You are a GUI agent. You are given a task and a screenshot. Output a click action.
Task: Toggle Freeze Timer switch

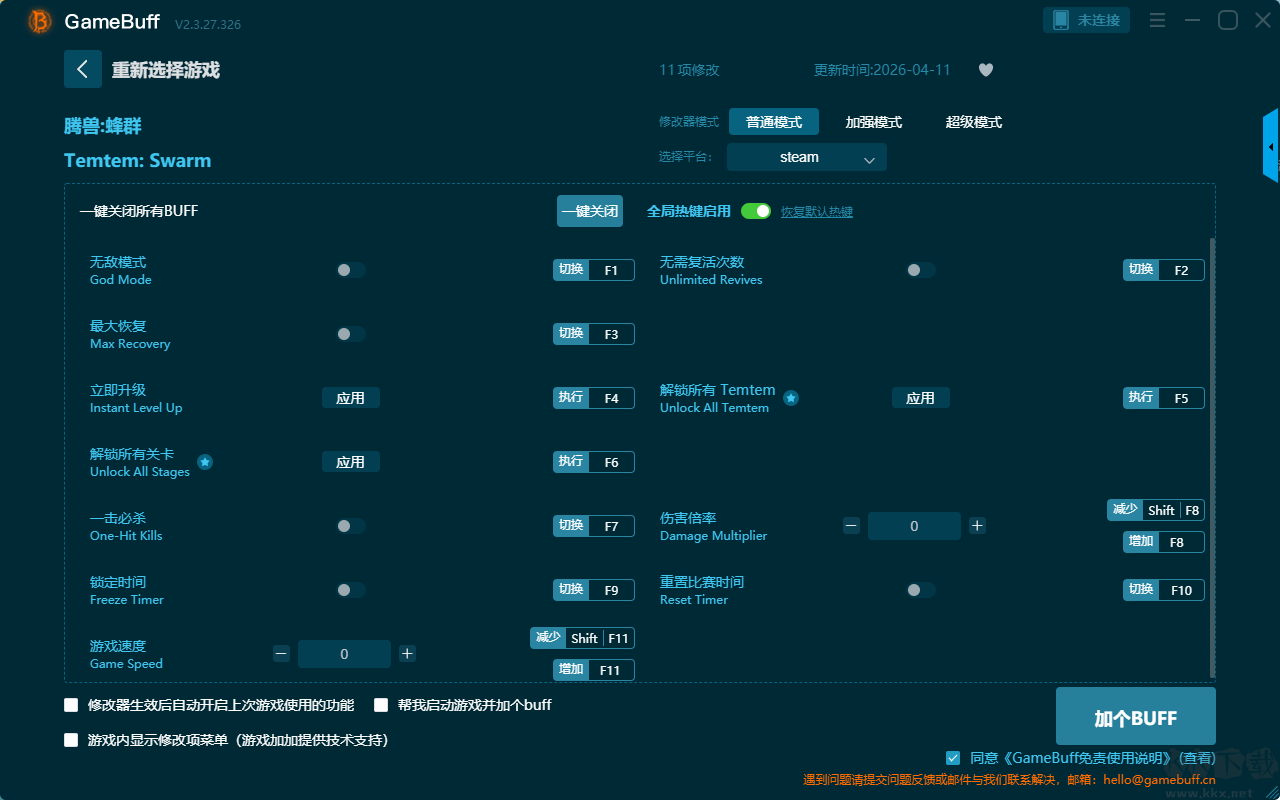pos(351,590)
